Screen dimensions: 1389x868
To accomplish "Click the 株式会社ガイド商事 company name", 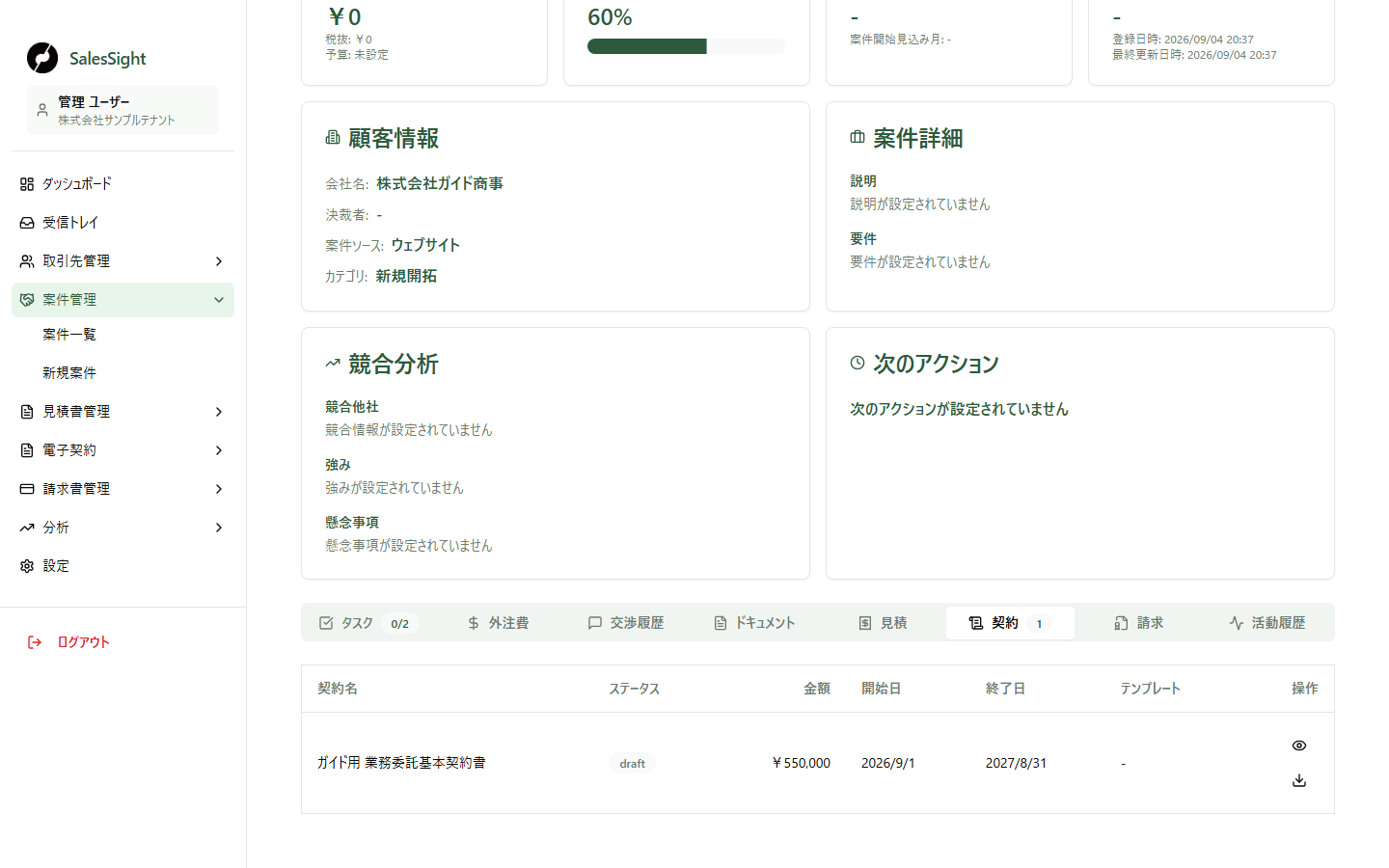I will (440, 183).
